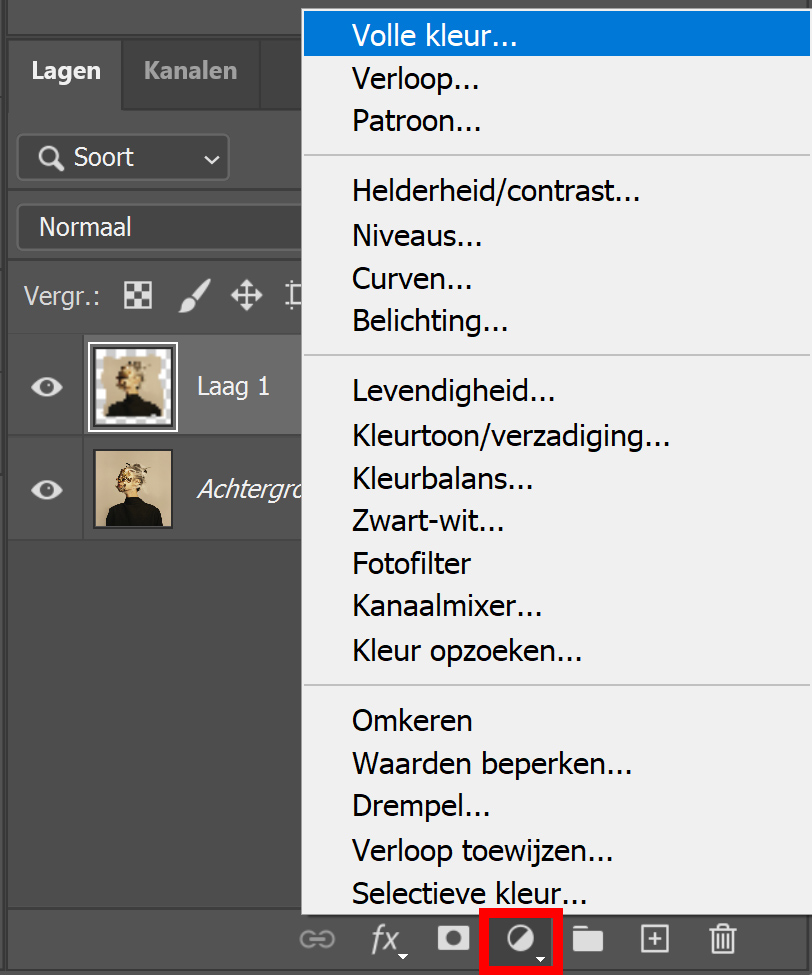
Task: Select Verloop toewijzen menu entry
Action: [x=482, y=851]
